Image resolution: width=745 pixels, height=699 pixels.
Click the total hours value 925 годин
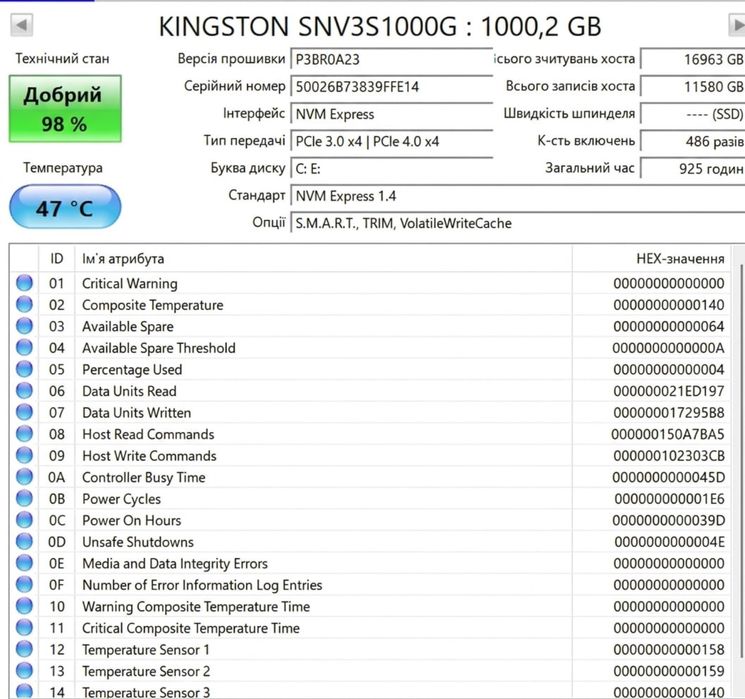point(693,169)
